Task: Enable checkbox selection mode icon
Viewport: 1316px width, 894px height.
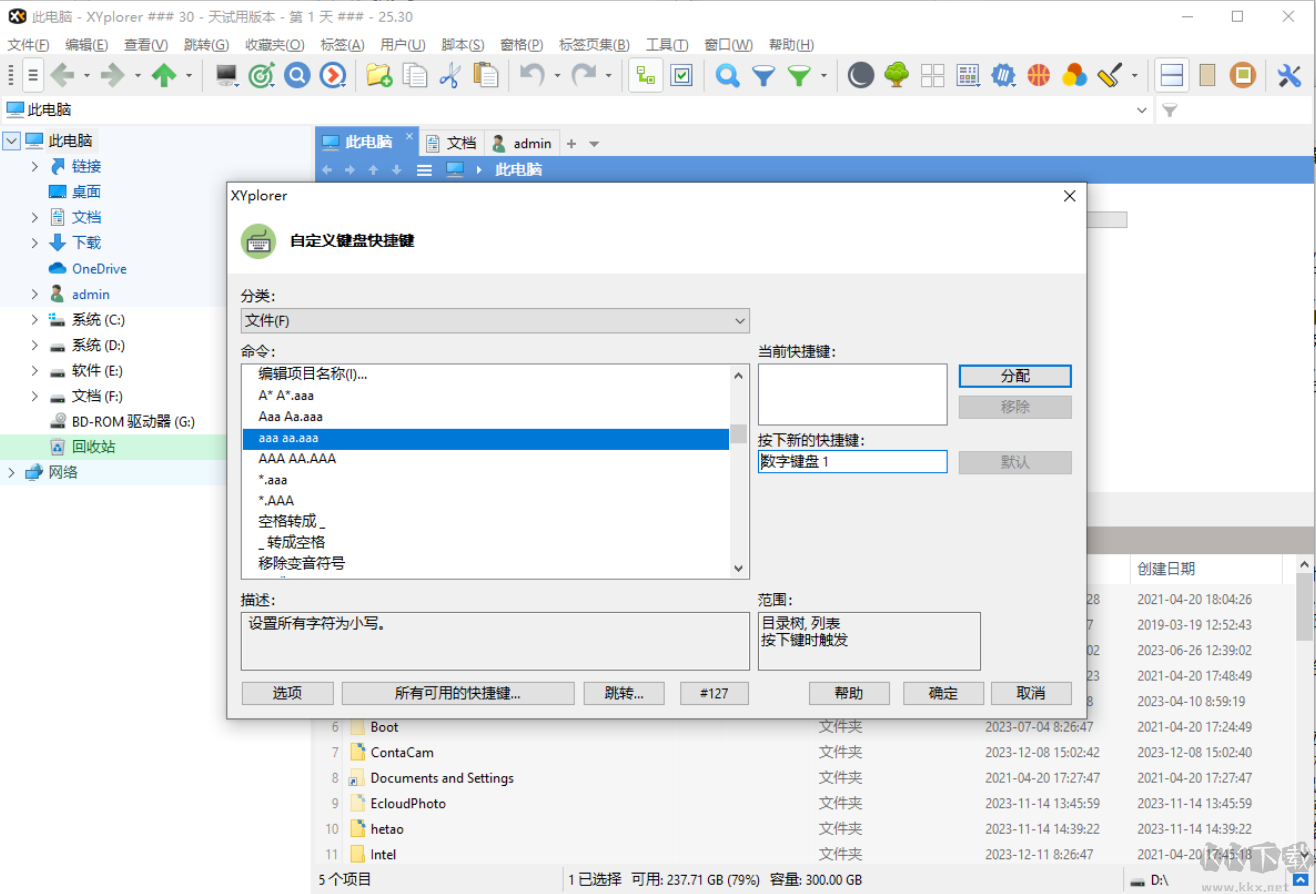Action: click(x=682, y=75)
